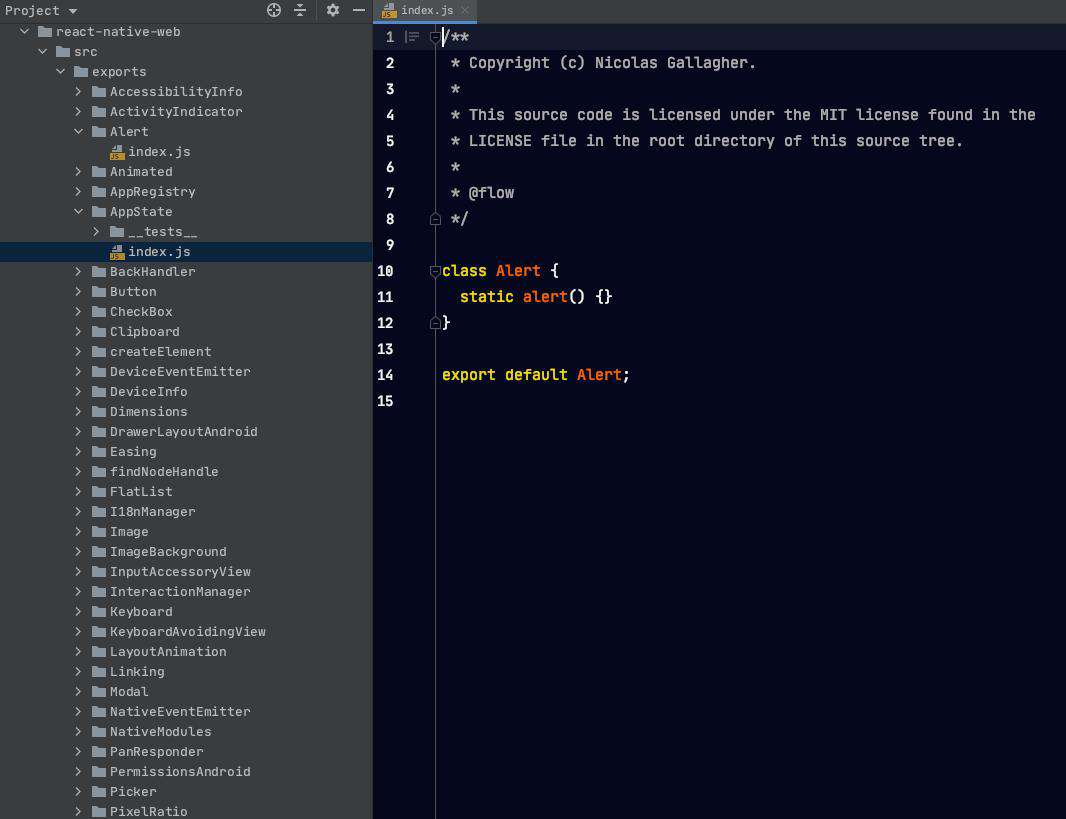Select the CheckBox folder

click(x=141, y=311)
